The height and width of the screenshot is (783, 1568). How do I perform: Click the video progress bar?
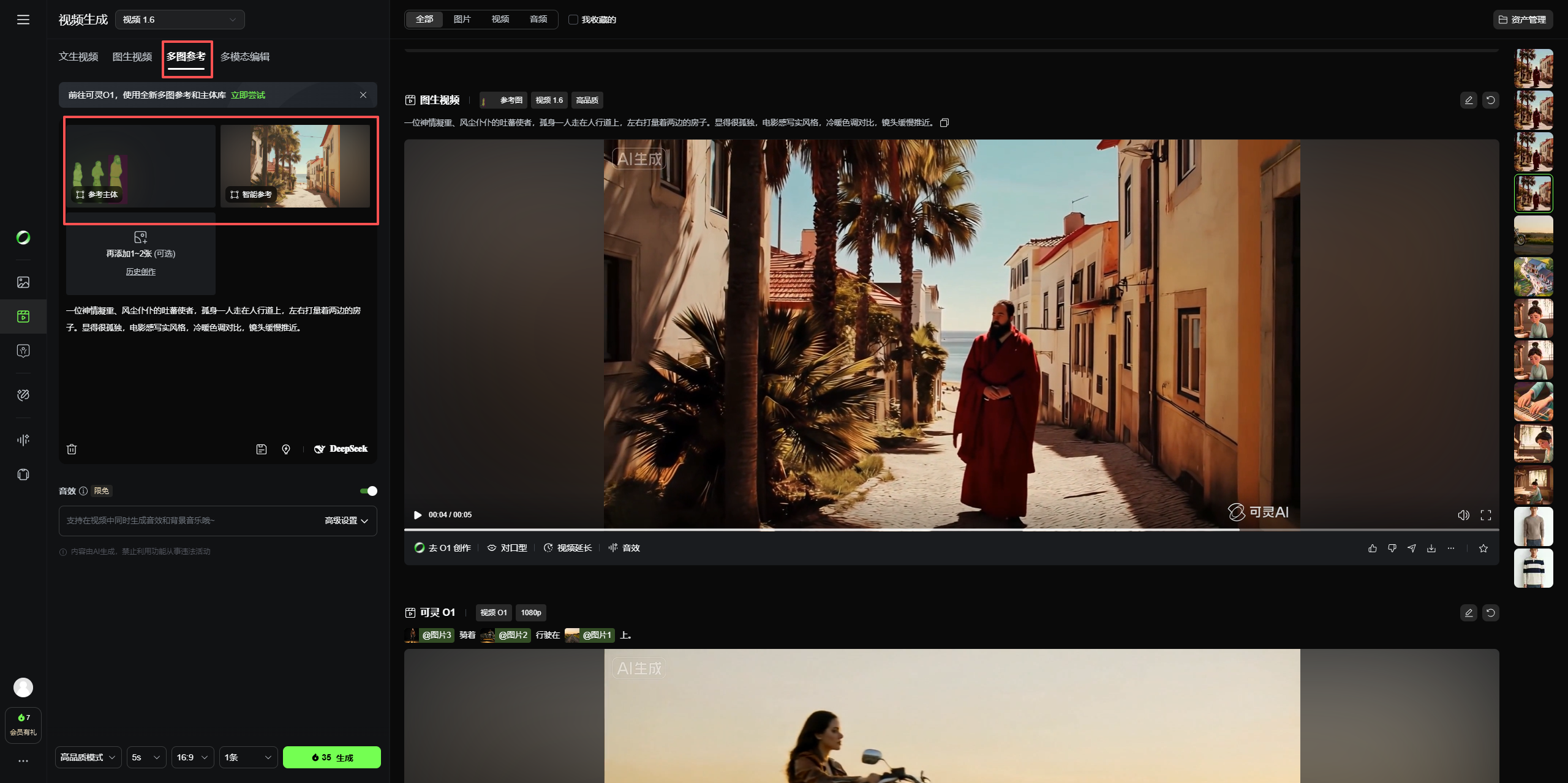pos(919,530)
